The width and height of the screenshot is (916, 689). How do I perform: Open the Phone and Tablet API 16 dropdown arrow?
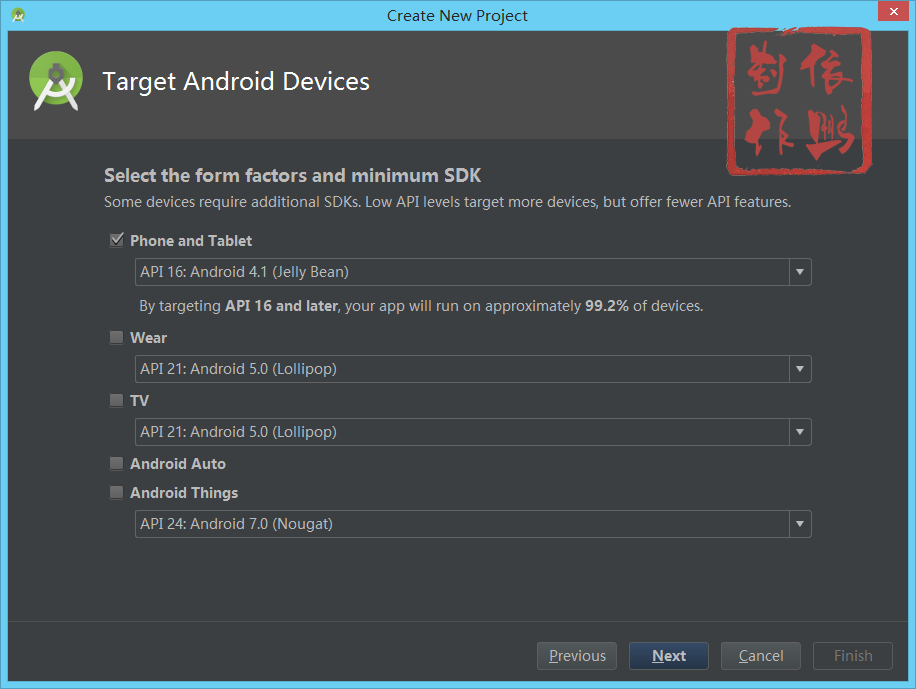(x=800, y=272)
